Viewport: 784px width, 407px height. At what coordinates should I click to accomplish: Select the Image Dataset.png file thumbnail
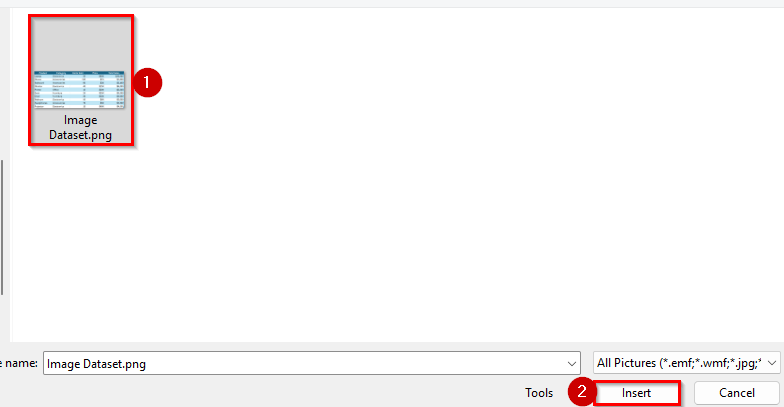tap(80, 80)
